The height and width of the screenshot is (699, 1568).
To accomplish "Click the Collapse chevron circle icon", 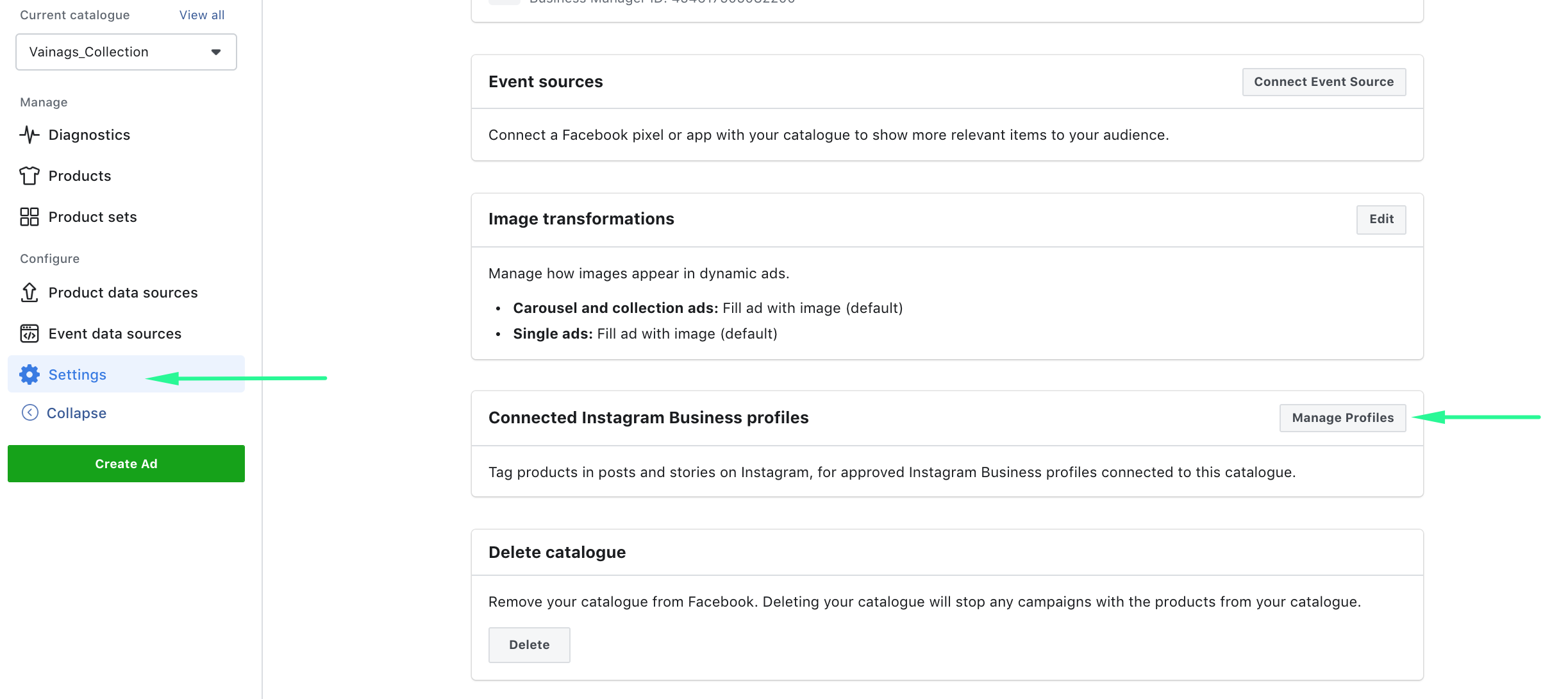I will pyautogui.click(x=30, y=412).
